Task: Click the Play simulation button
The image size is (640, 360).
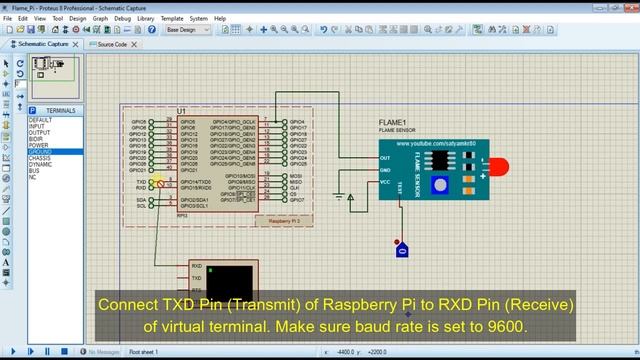Action: point(13,351)
